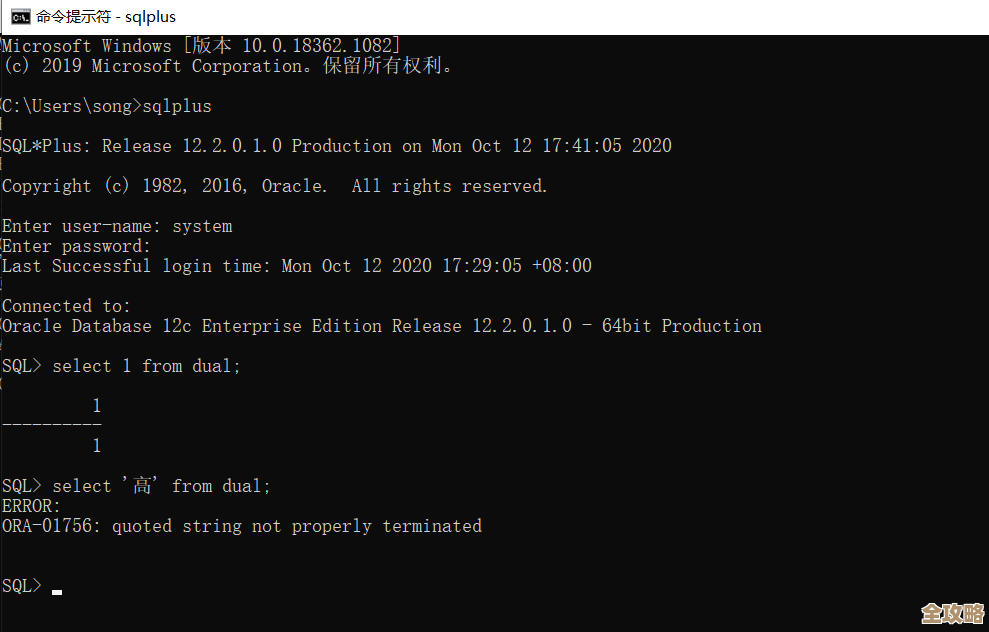Click the Command Prompt icon in title bar

19,16
